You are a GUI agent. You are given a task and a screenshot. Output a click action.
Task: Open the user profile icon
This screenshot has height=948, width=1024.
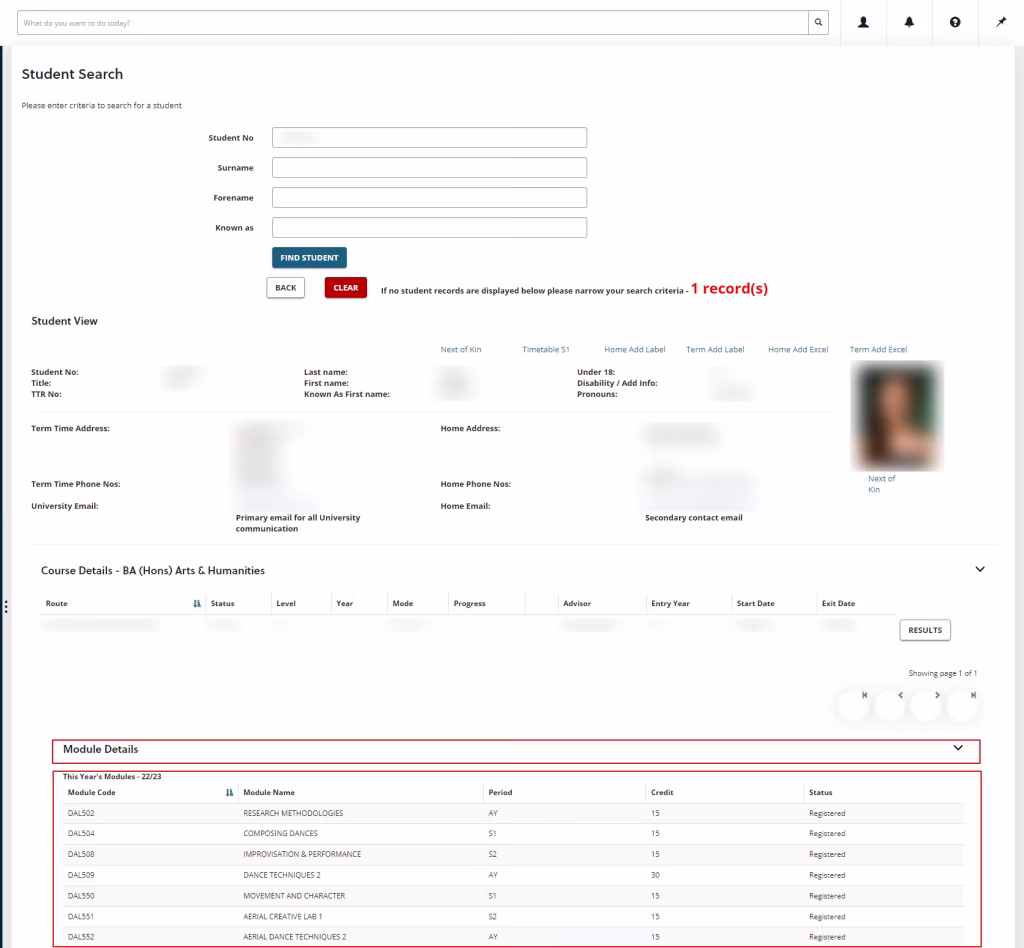[x=864, y=22]
